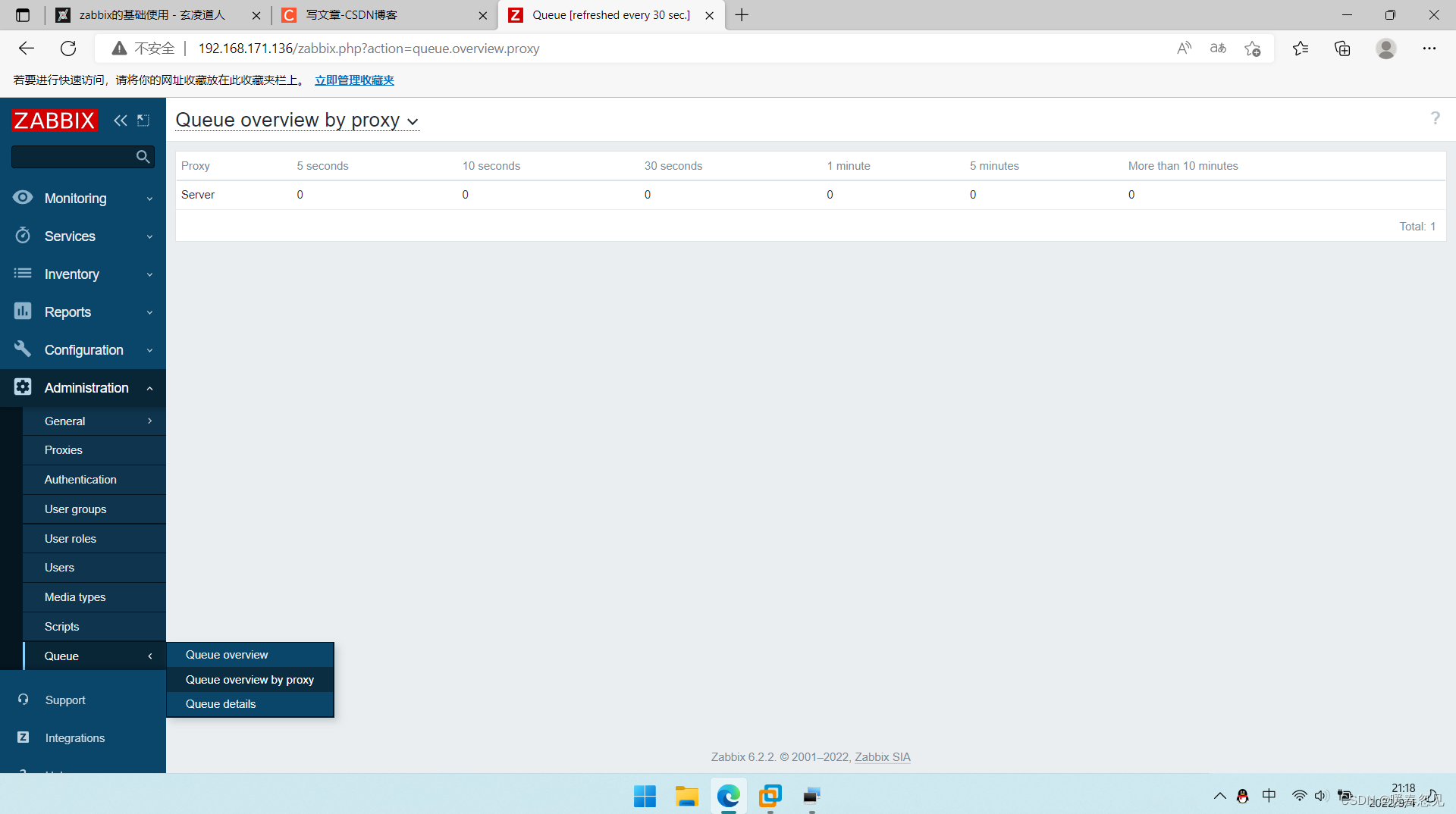
Task: Click the Inventory list icon
Action: [x=23, y=274]
